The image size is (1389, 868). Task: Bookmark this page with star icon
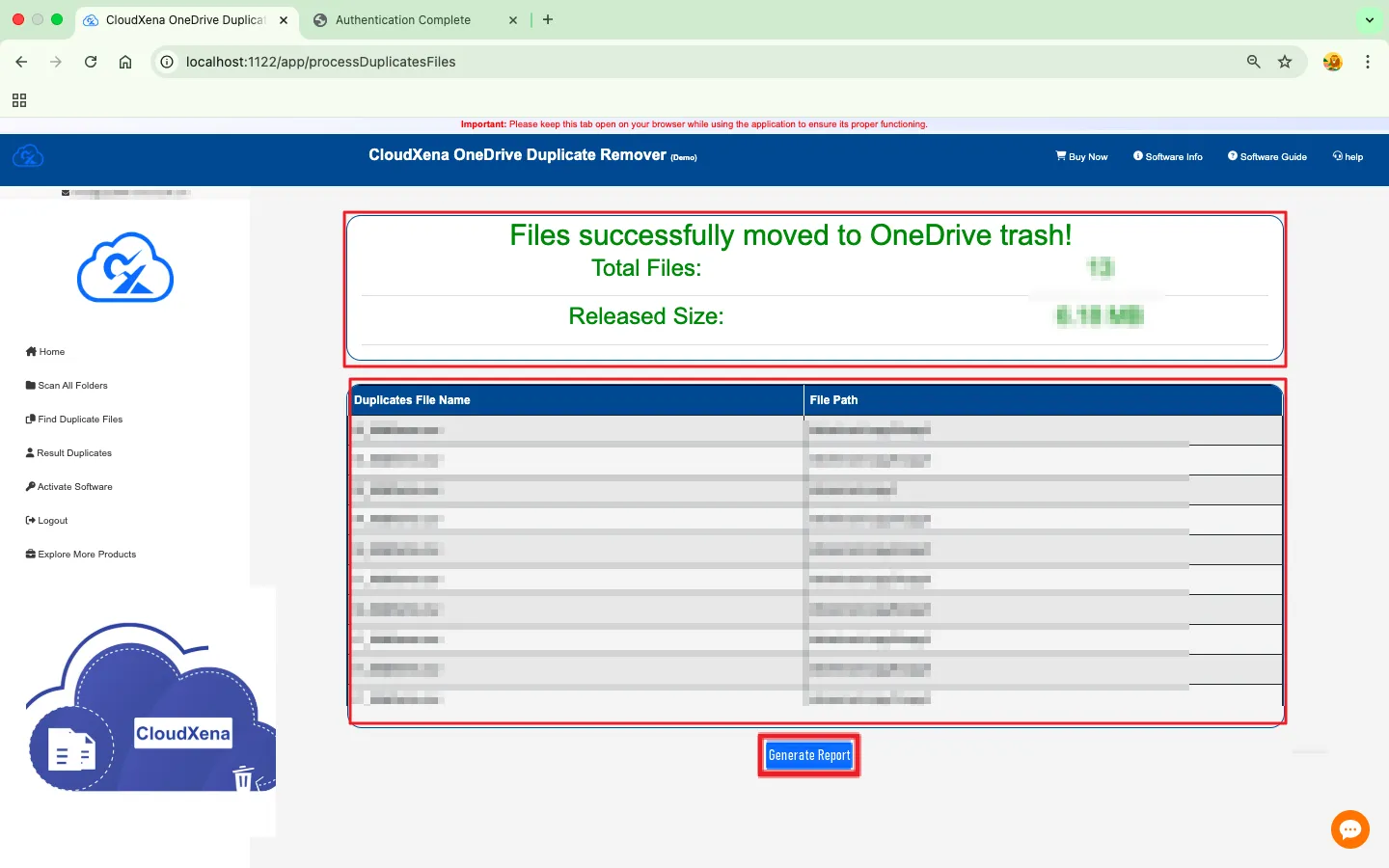click(1285, 62)
